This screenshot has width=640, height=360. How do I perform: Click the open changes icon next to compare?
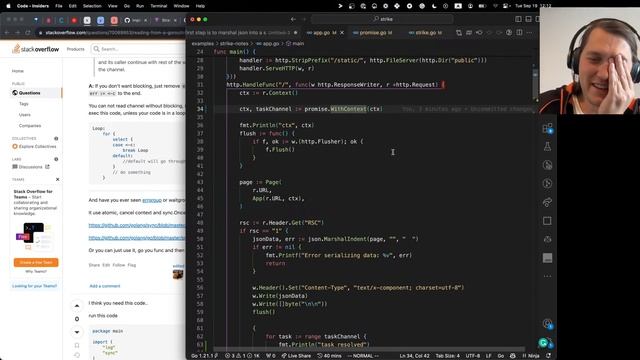coord(469,32)
